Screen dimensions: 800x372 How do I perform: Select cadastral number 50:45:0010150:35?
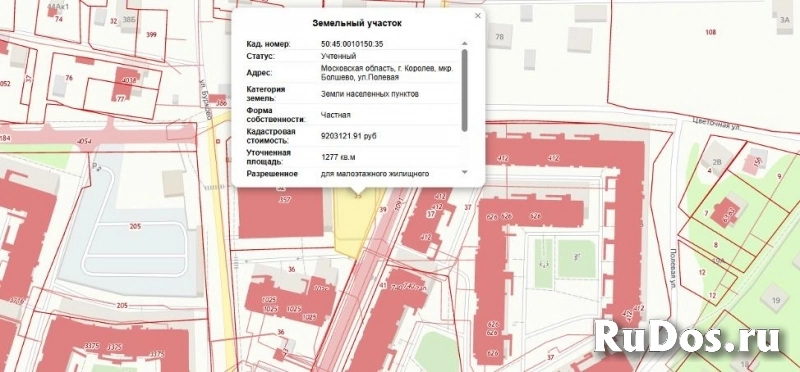pos(352,44)
